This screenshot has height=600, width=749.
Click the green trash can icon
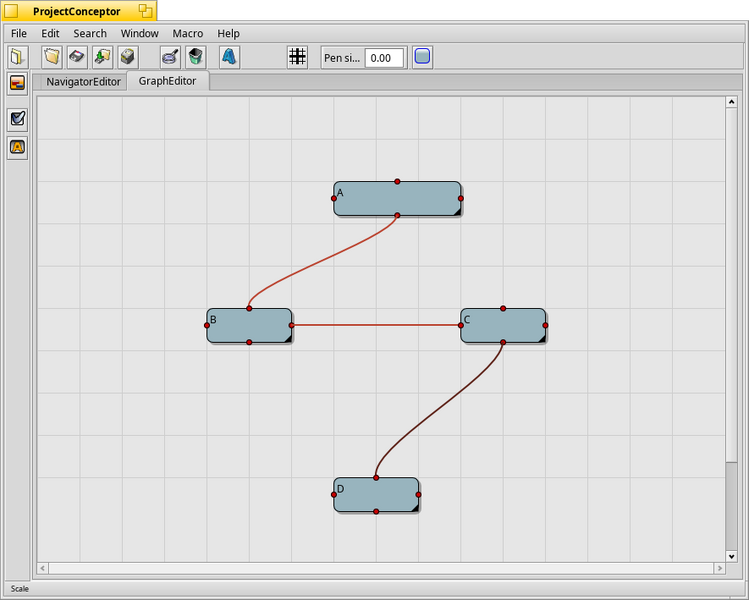coord(196,57)
